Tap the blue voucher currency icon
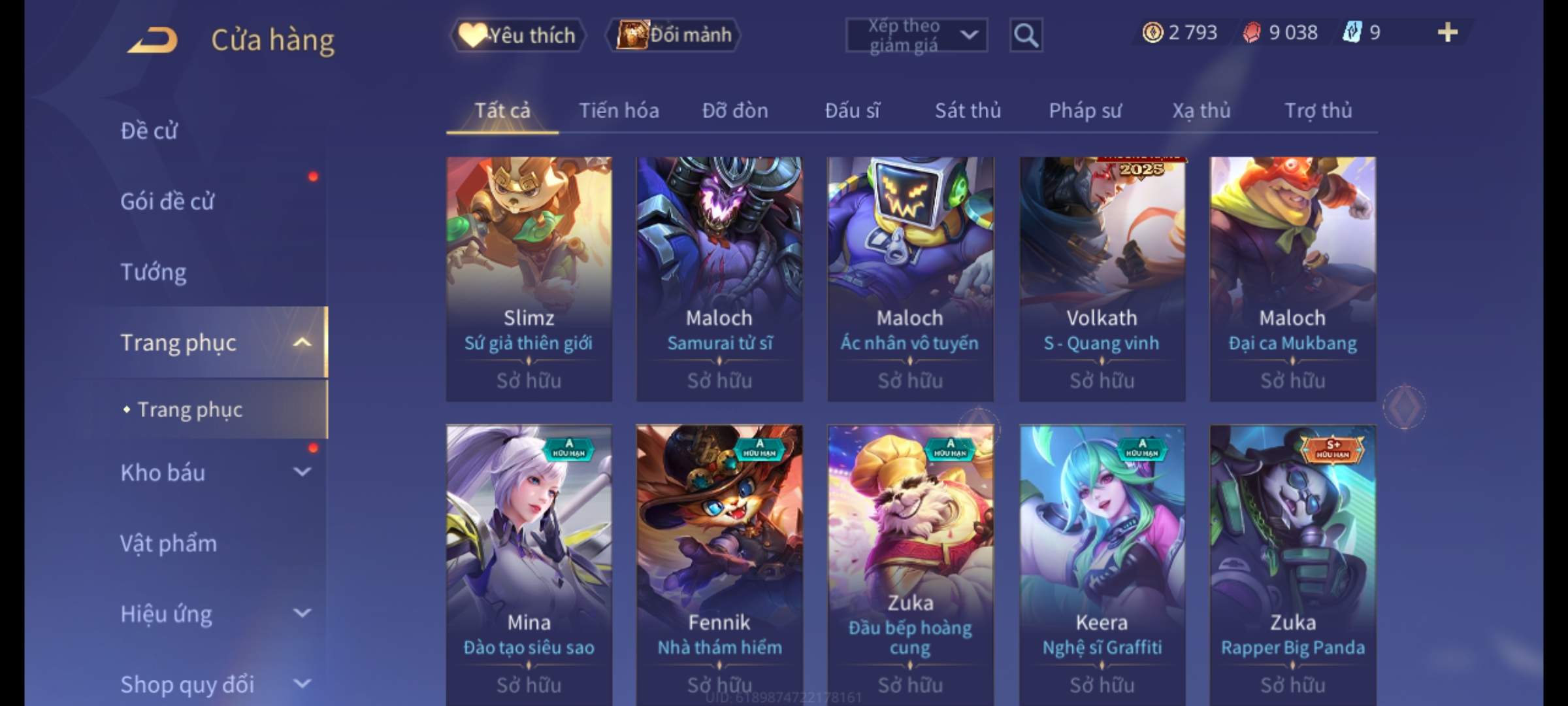Image resolution: width=1568 pixels, height=706 pixels. click(x=1352, y=32)
